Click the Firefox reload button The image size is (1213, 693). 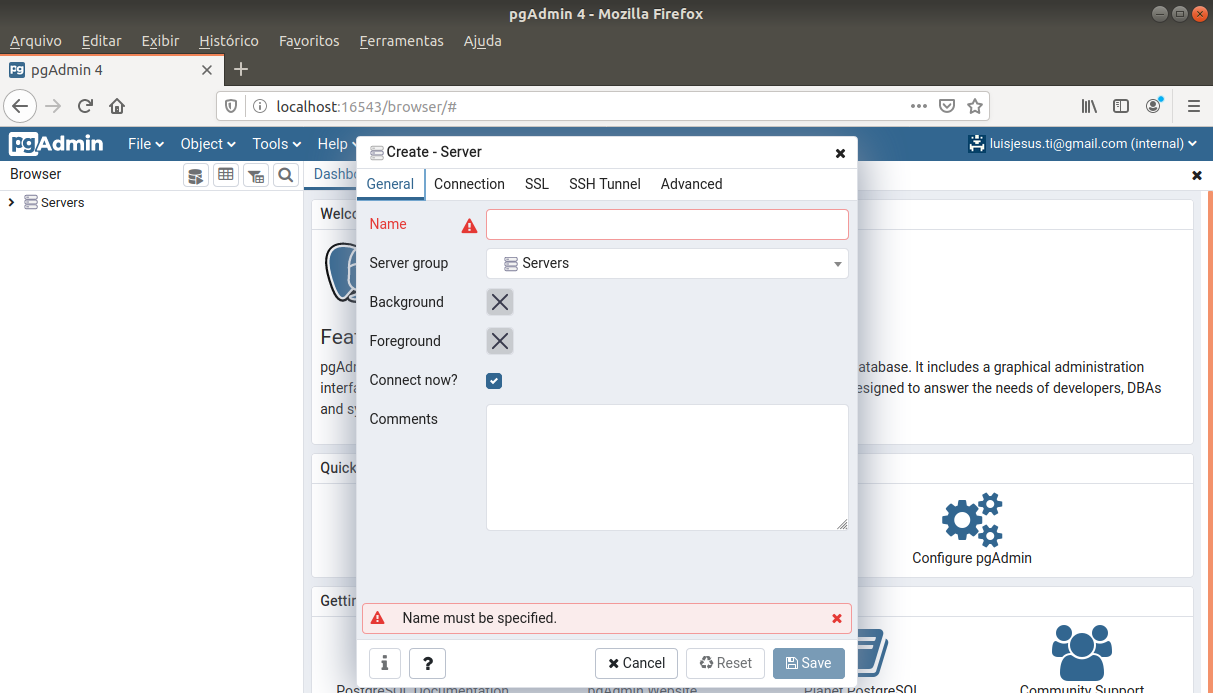(x=86, y=106)
